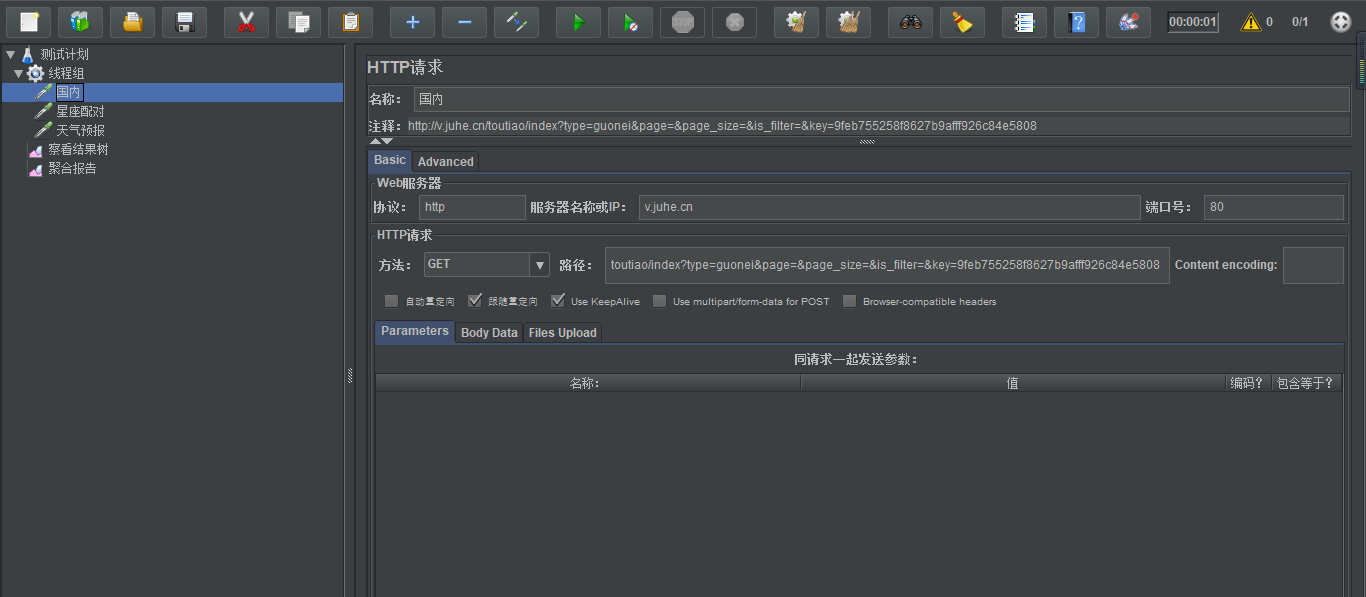Open JMeter help
Screen dimensions: 1366x597
(x=1074, y=22)
